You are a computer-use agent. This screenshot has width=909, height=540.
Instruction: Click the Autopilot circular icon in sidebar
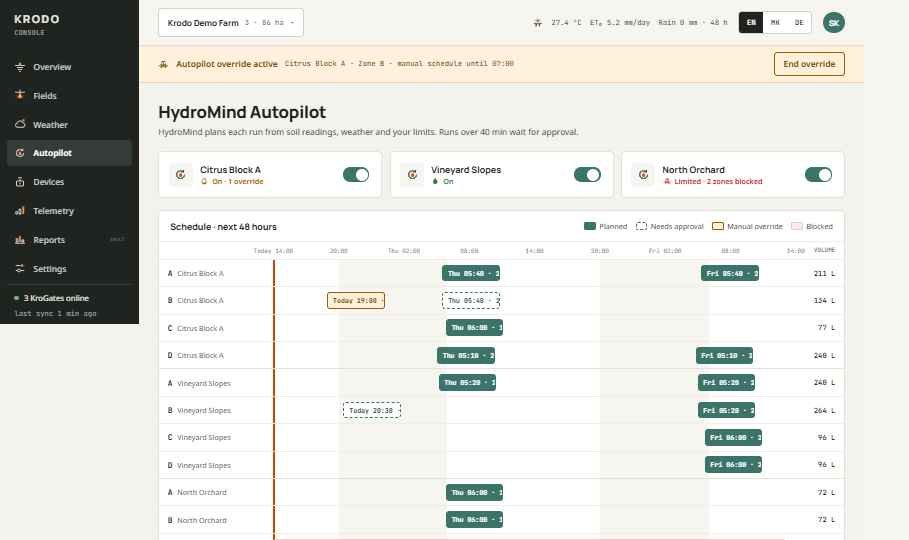pyautogui.click(x=20, y=153)
